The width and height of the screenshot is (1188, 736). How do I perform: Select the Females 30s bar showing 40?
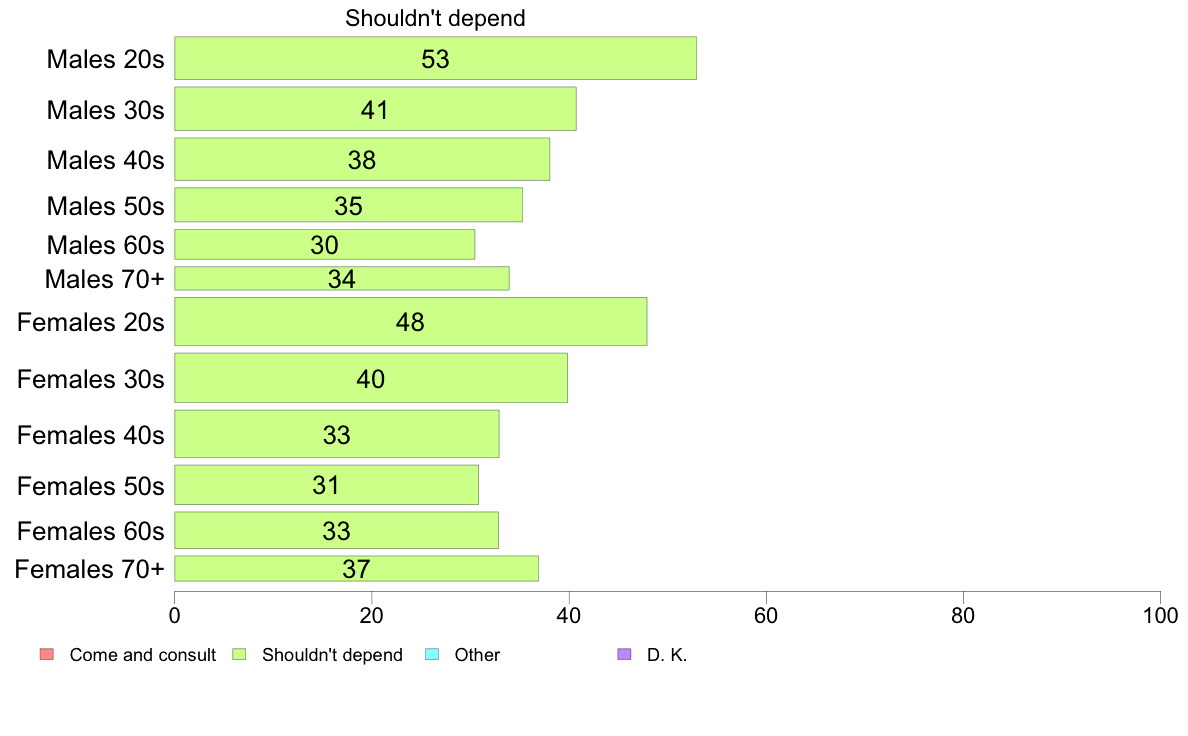(x=371, y=378)
